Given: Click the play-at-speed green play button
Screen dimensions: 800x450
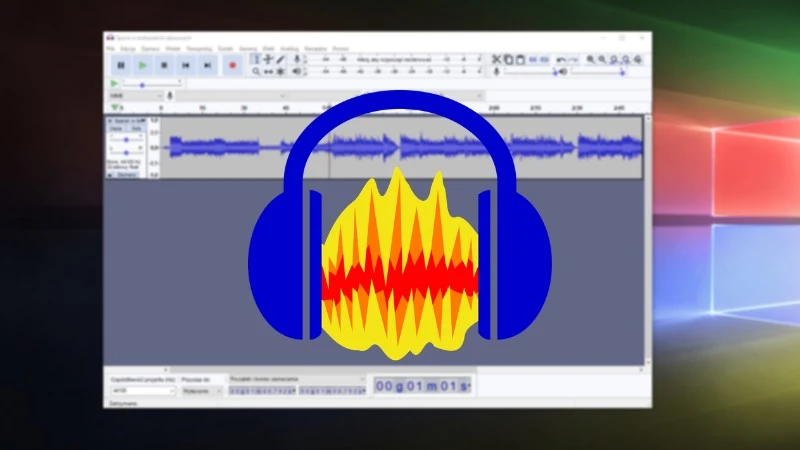Looking at the screenshot, I should click(x=114, y=84).
